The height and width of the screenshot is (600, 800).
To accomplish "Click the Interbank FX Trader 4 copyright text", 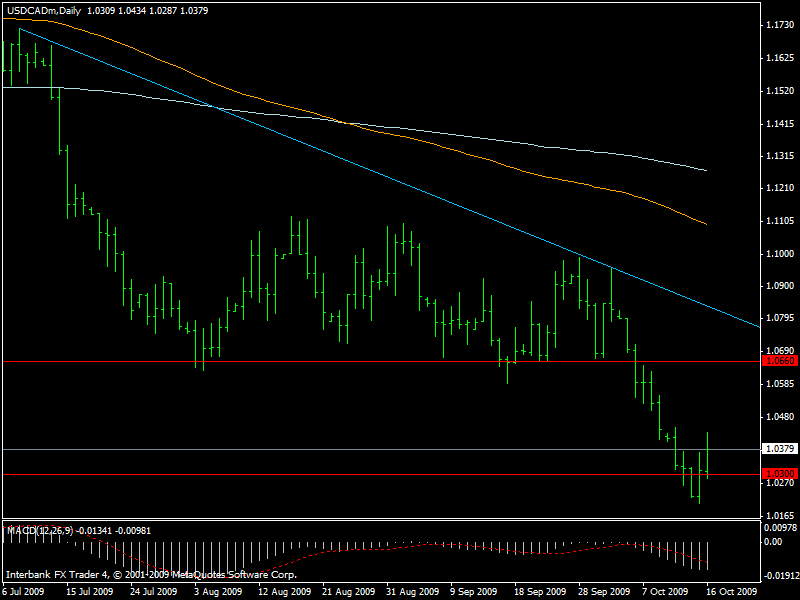I will point(150,575).
